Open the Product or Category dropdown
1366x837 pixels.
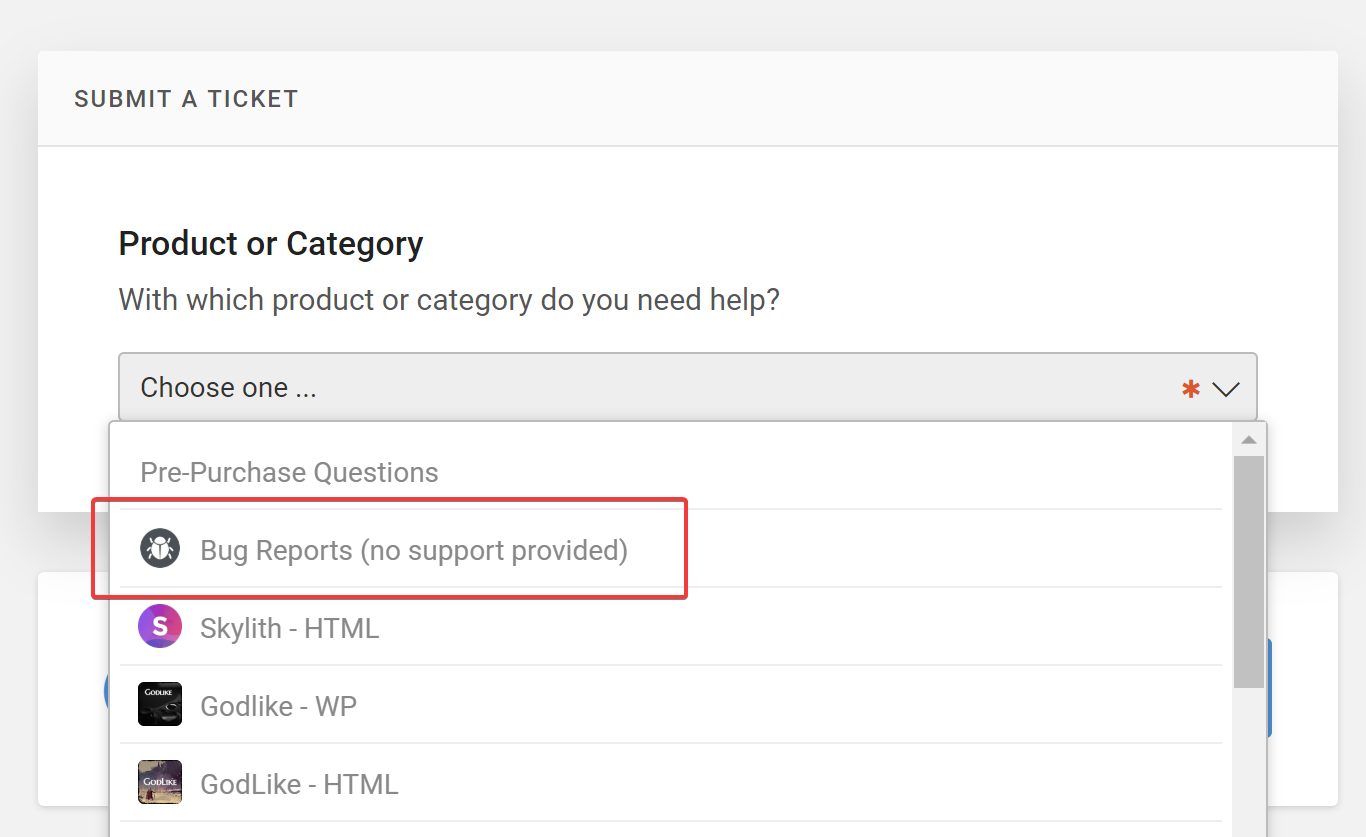click(687, 387)
